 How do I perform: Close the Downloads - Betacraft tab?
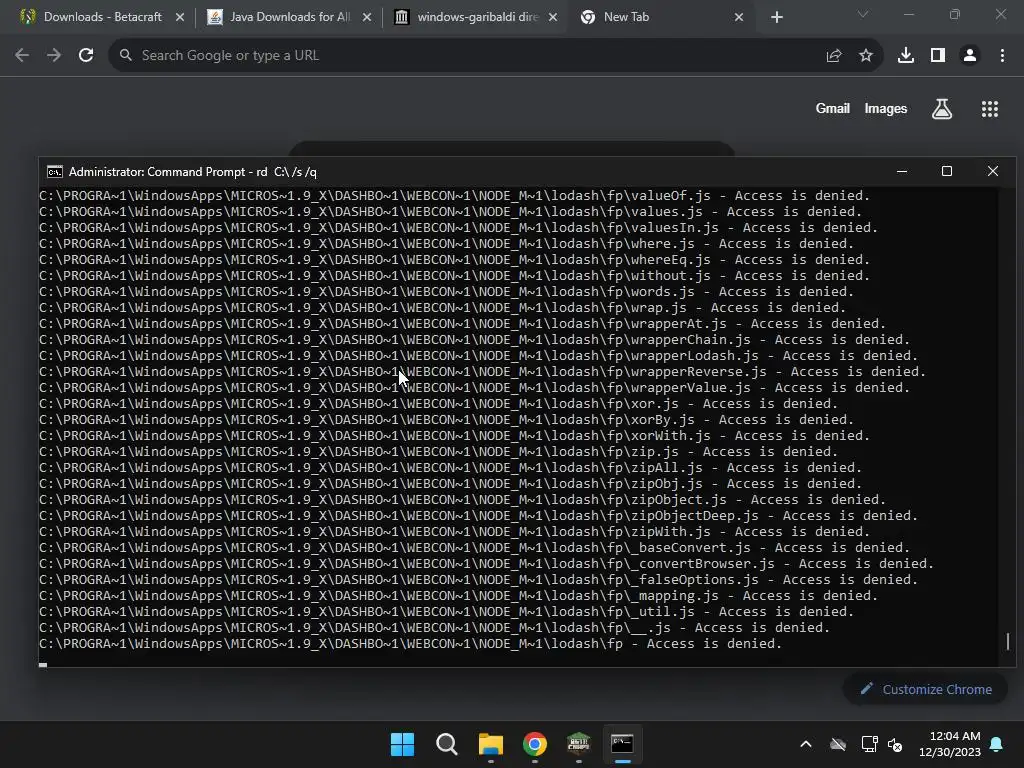pyautogui.click(x=180, y=18)
